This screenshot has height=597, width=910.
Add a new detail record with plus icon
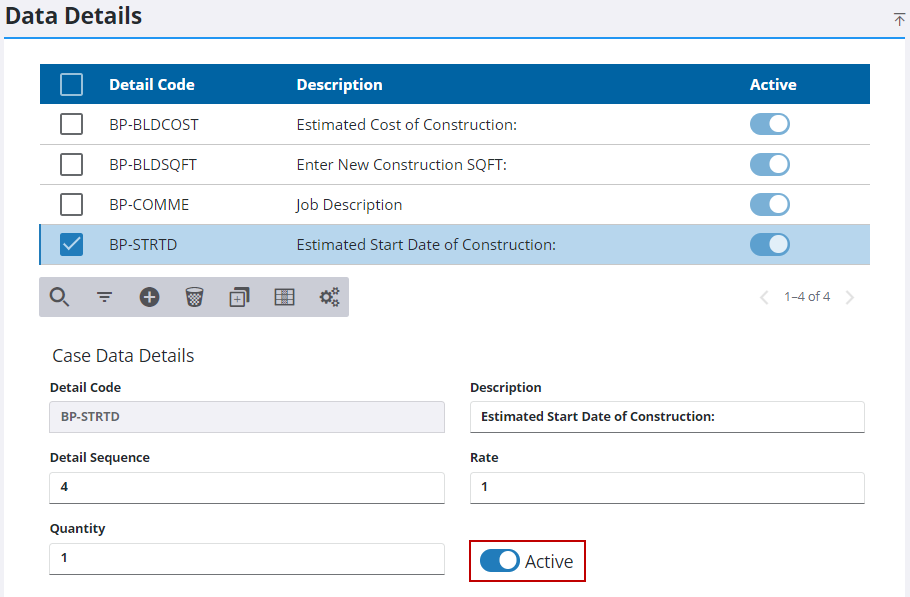point(149,297)
